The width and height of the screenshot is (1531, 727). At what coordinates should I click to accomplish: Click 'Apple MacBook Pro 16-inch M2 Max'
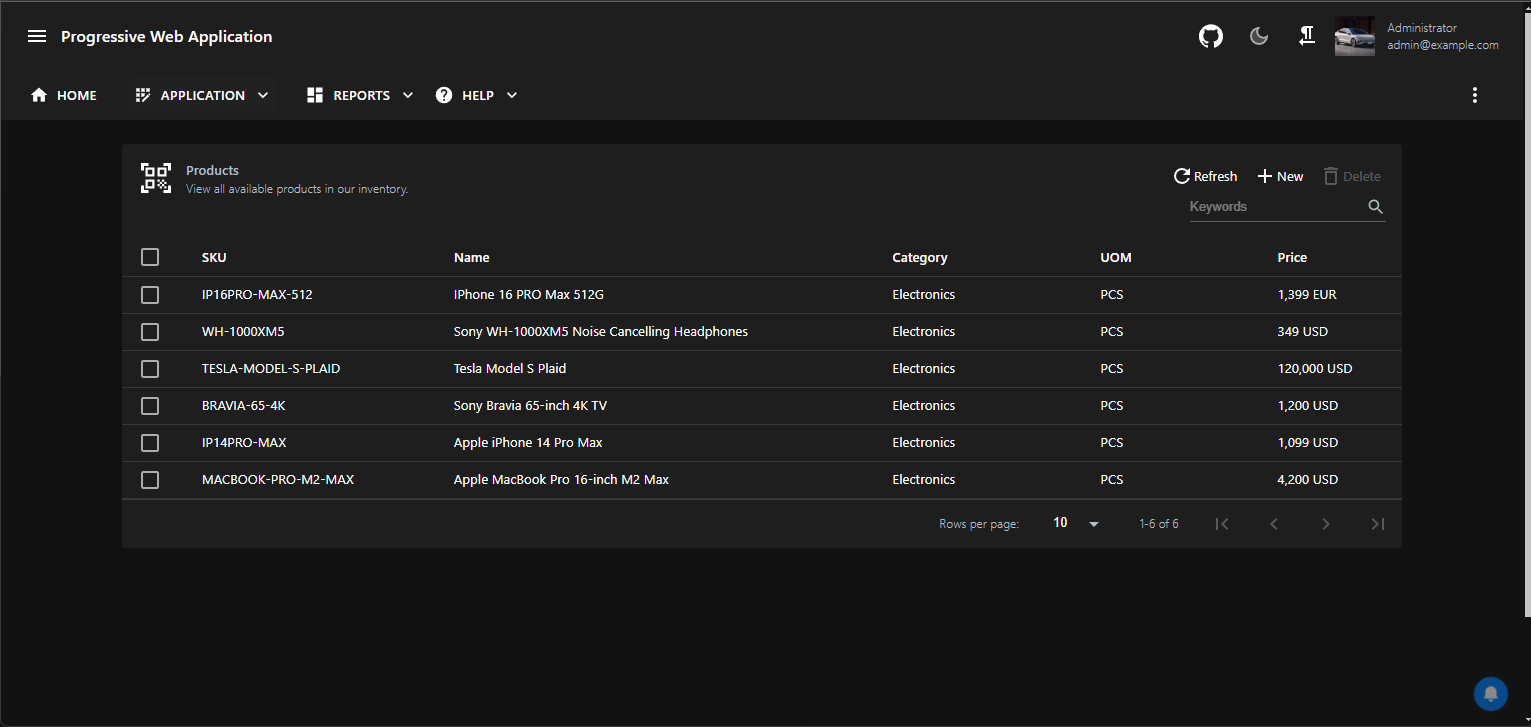562,480
